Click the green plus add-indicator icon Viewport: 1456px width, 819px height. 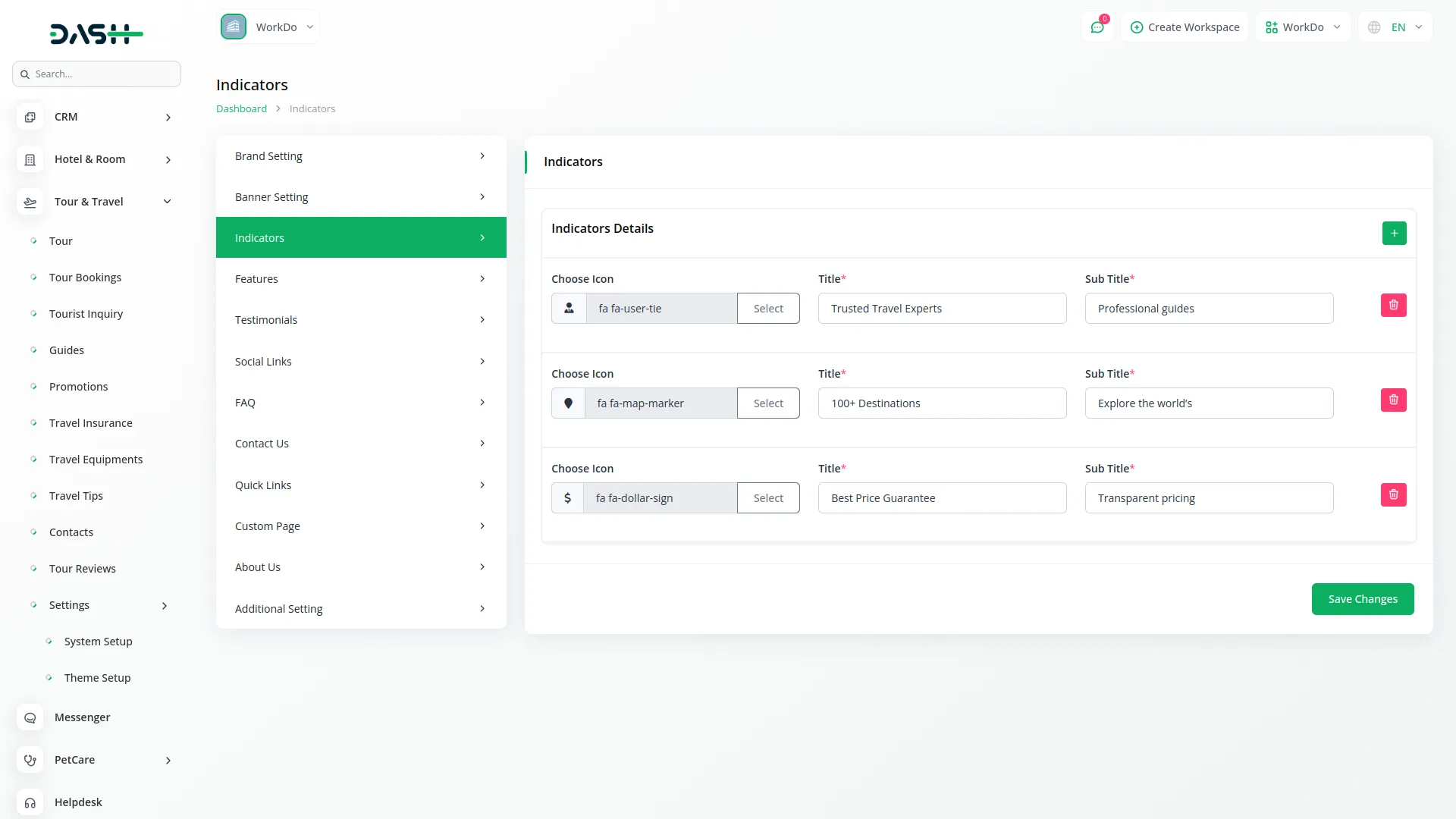(x=1394, y=233)
